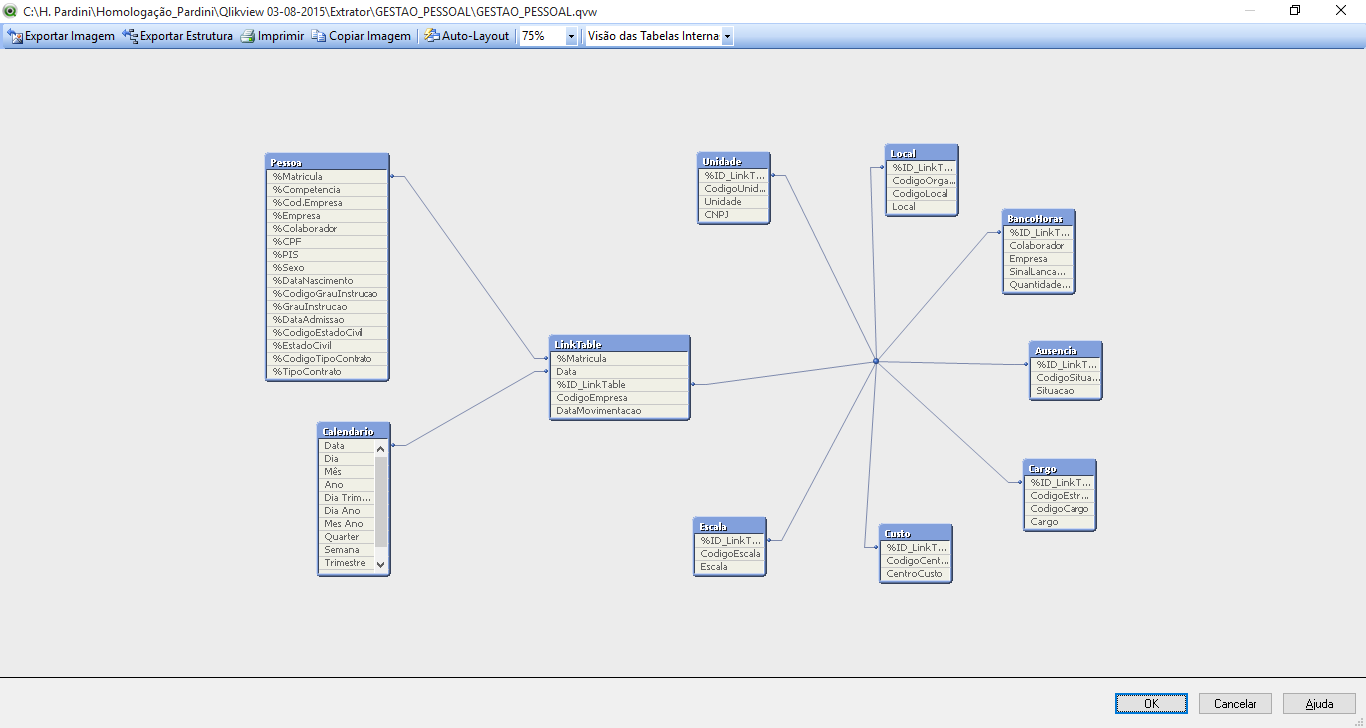
Task: Select the Unidade table header
Action: click(x=734, y=161)
